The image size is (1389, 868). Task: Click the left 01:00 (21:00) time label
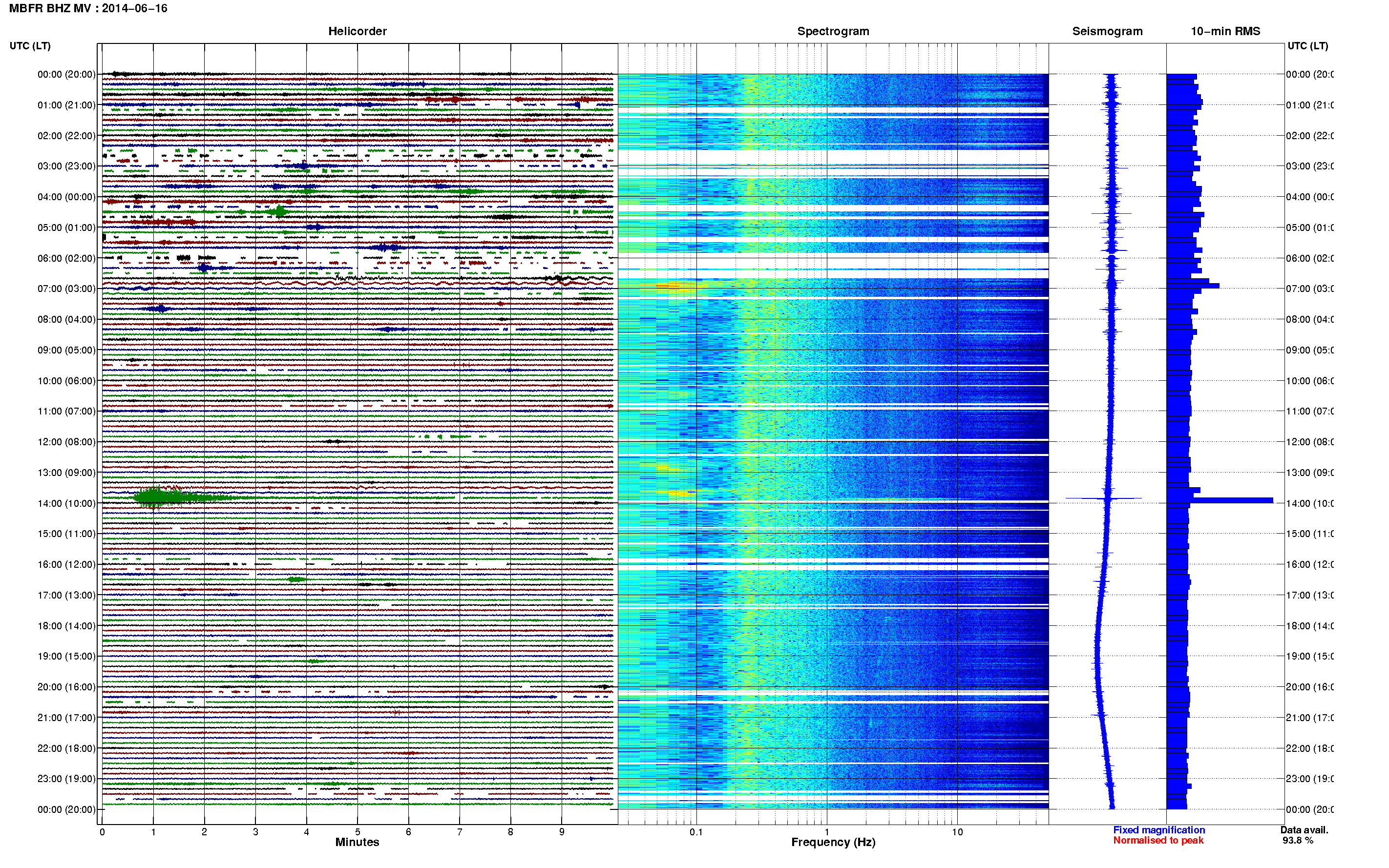click(66, 105)
